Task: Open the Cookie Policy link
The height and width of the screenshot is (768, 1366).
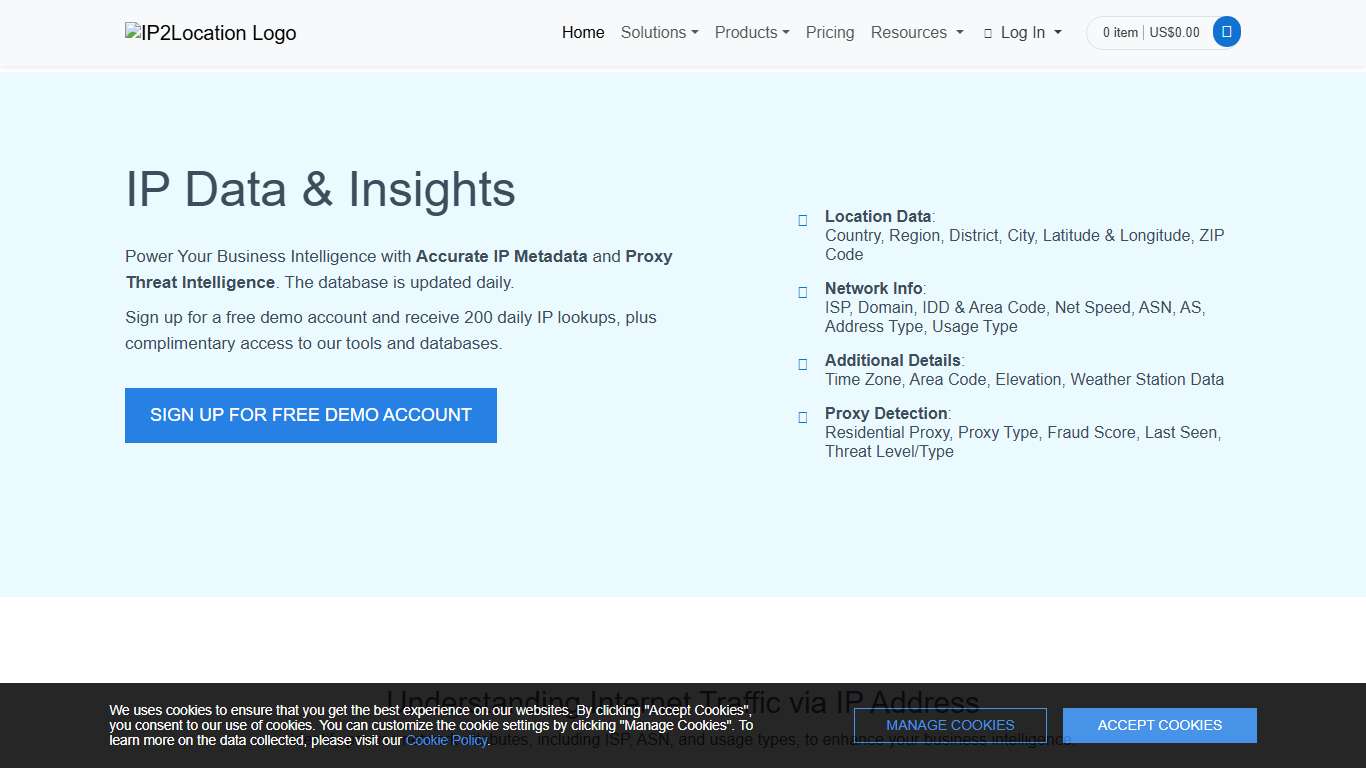Action: [x=446, y=740]
